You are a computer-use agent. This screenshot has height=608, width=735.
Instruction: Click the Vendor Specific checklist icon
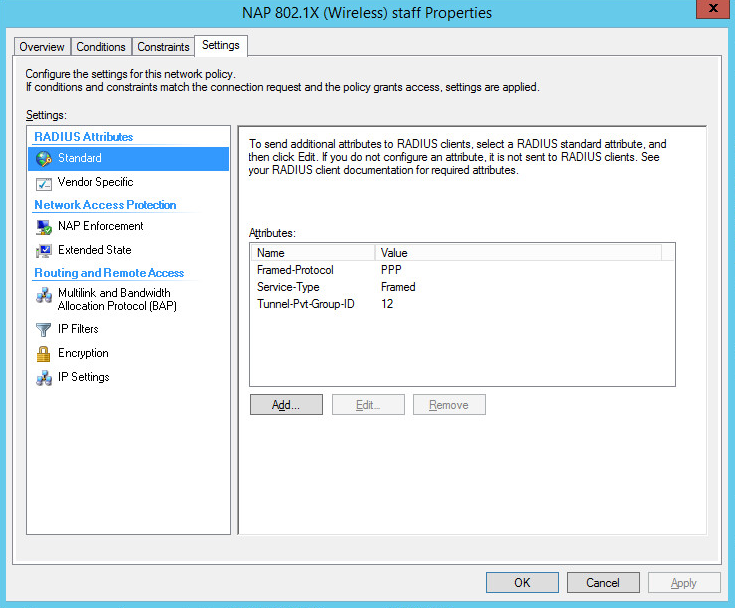pos(44,184)
